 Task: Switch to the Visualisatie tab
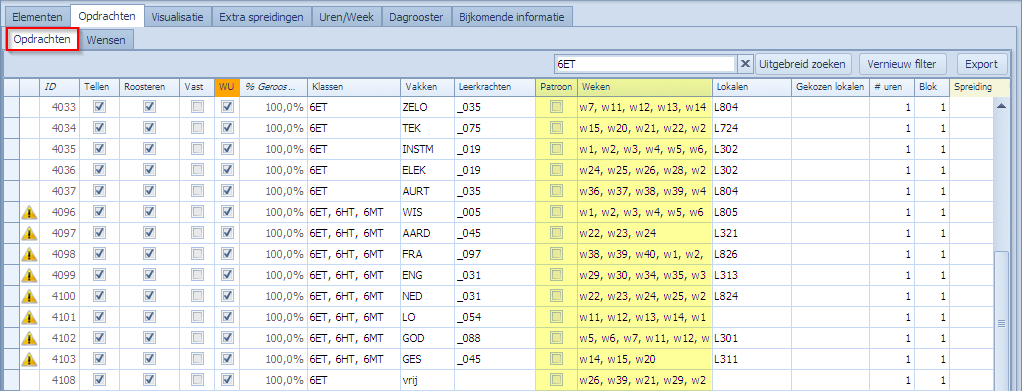pyautogui.click(x=177, y=17)
